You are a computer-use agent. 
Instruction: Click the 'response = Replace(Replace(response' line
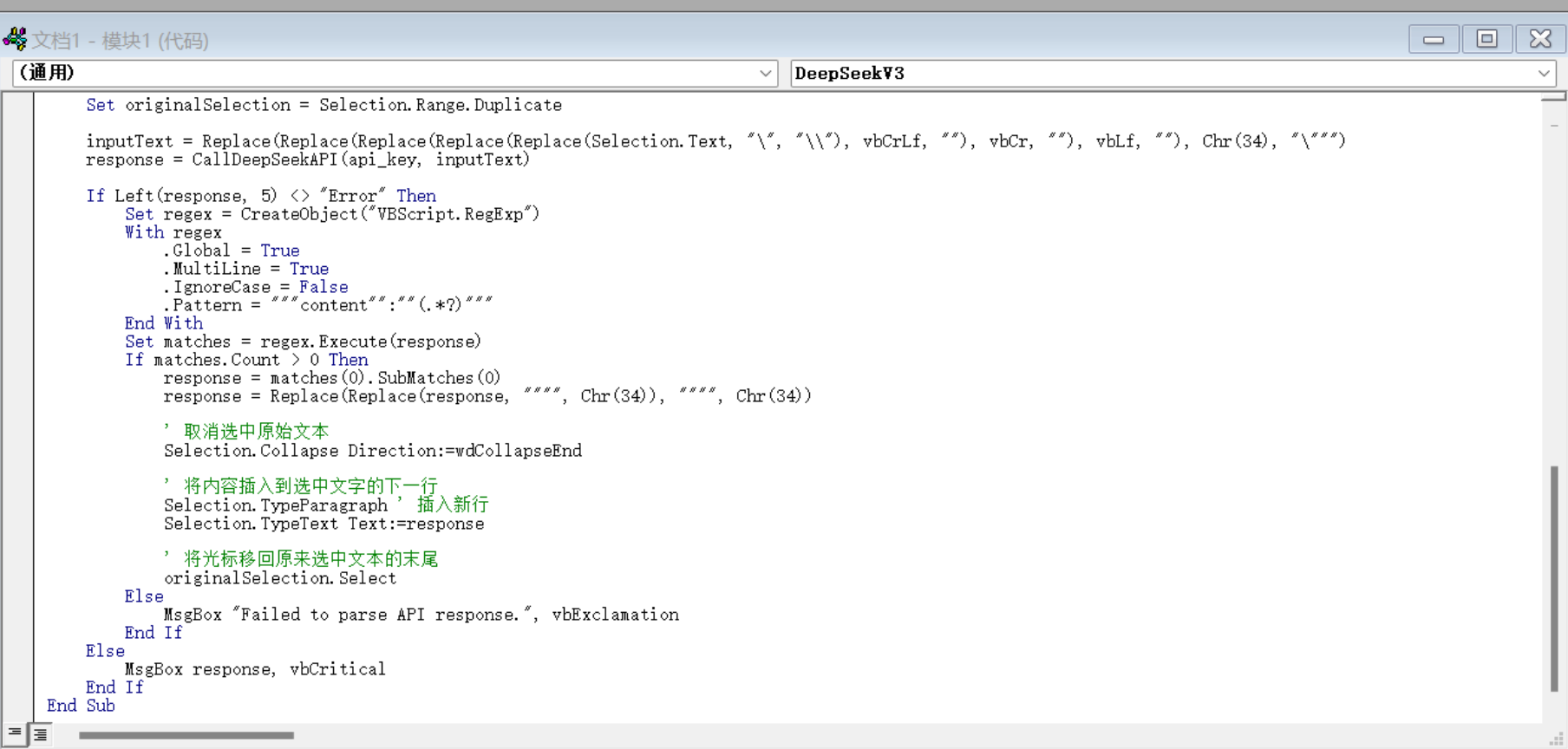point(487,396)
